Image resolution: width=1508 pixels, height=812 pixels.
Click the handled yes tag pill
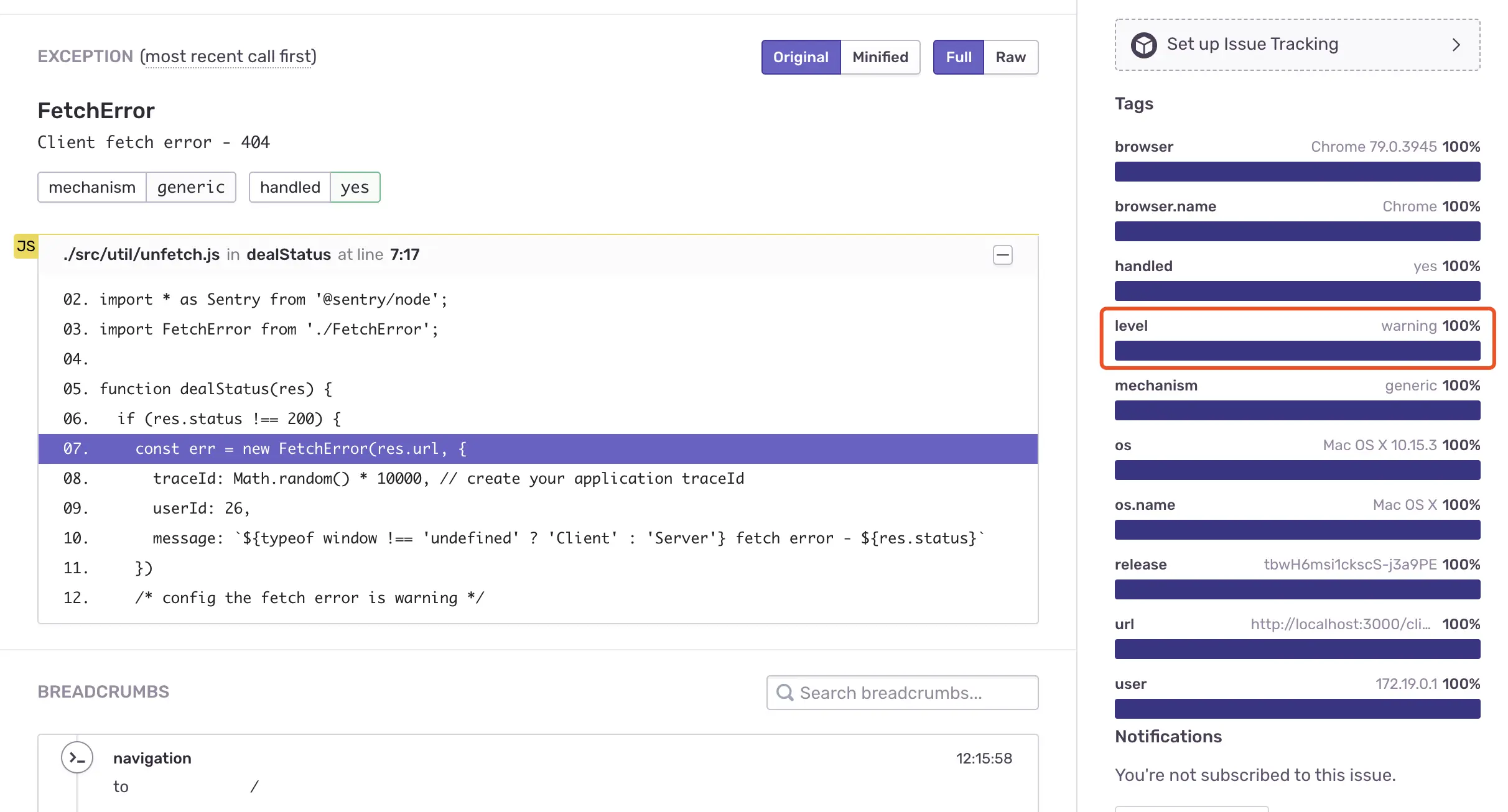(314, 187)
